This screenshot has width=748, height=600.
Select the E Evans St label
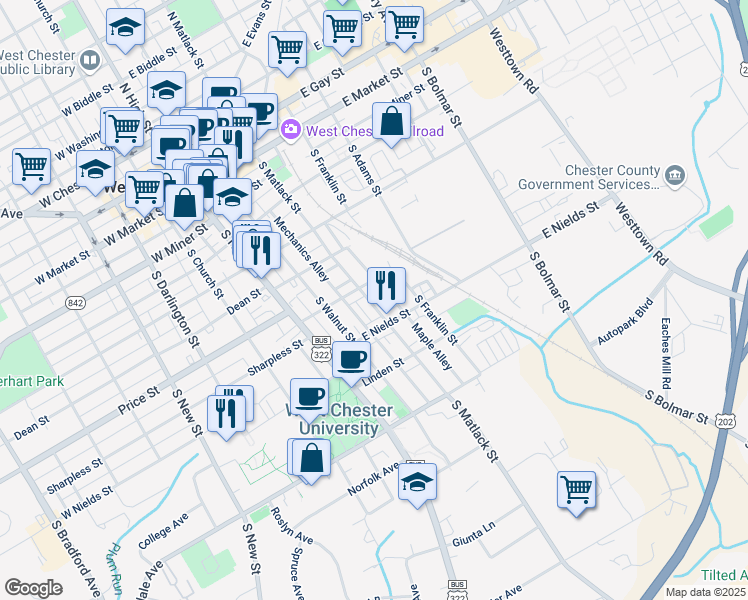click(x=256, y=23)
